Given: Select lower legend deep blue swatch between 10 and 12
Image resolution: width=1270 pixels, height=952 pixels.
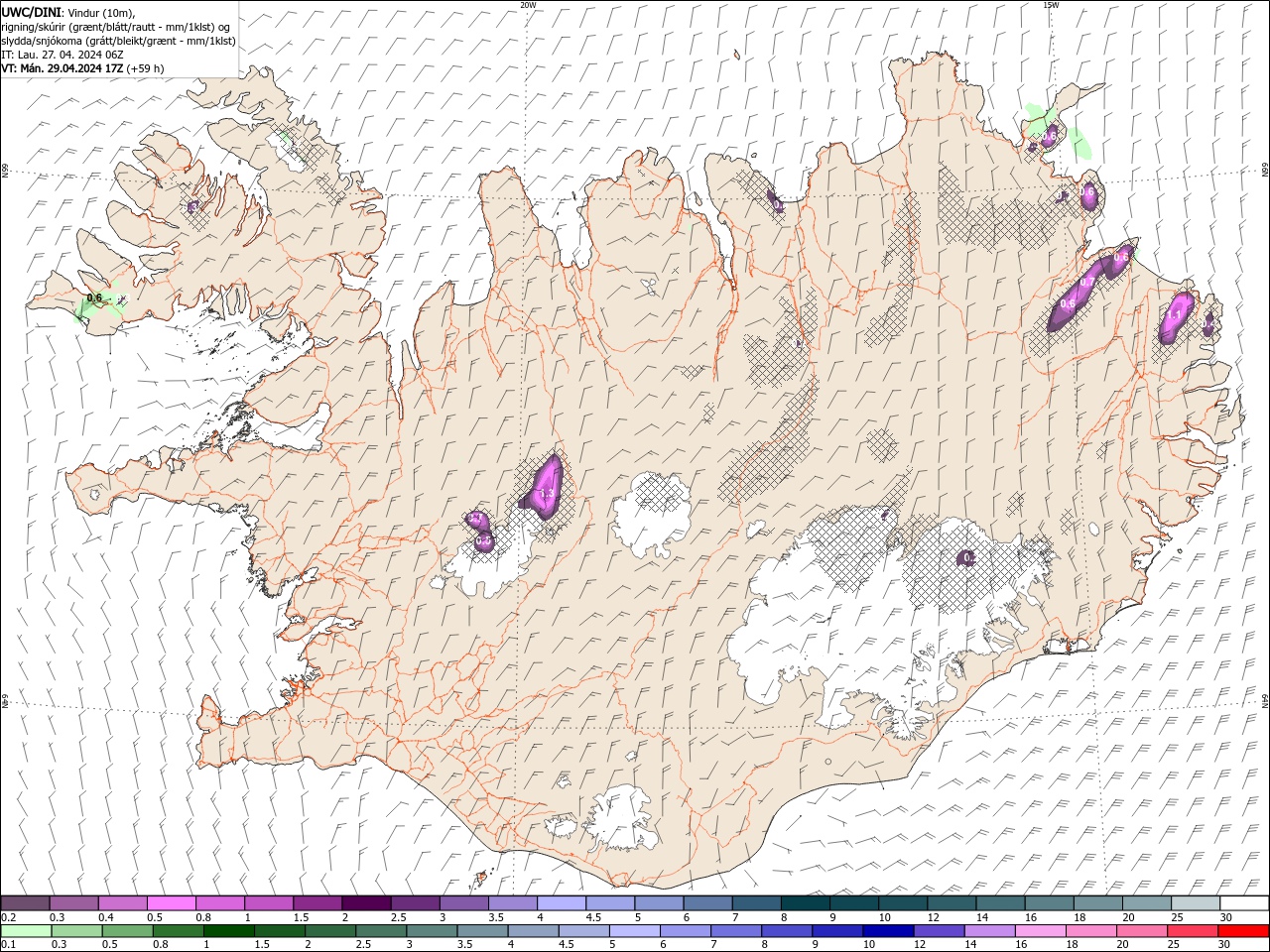Looking at the screenshot, I should point(888,931).
